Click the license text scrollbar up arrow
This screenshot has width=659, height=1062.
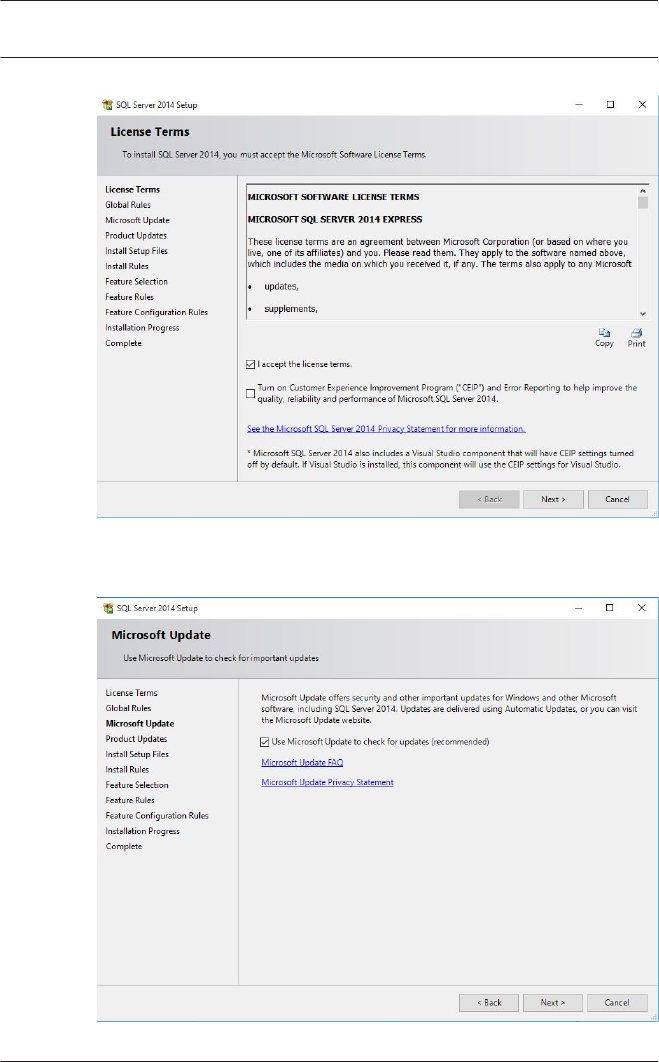point(643,191)
